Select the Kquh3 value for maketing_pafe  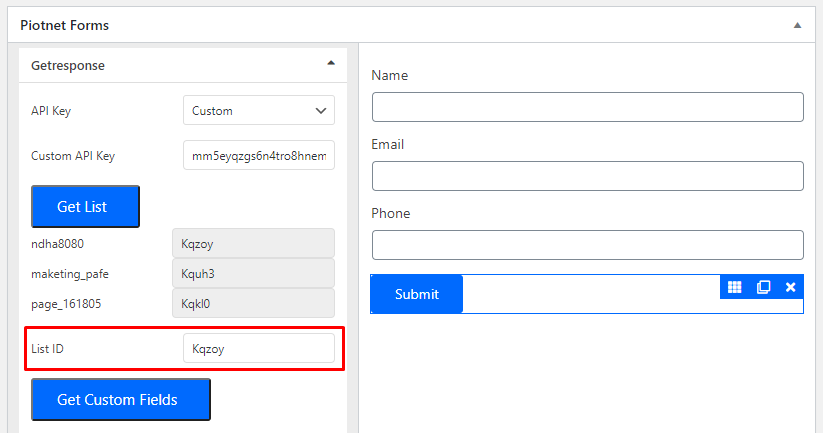(254, 273)
